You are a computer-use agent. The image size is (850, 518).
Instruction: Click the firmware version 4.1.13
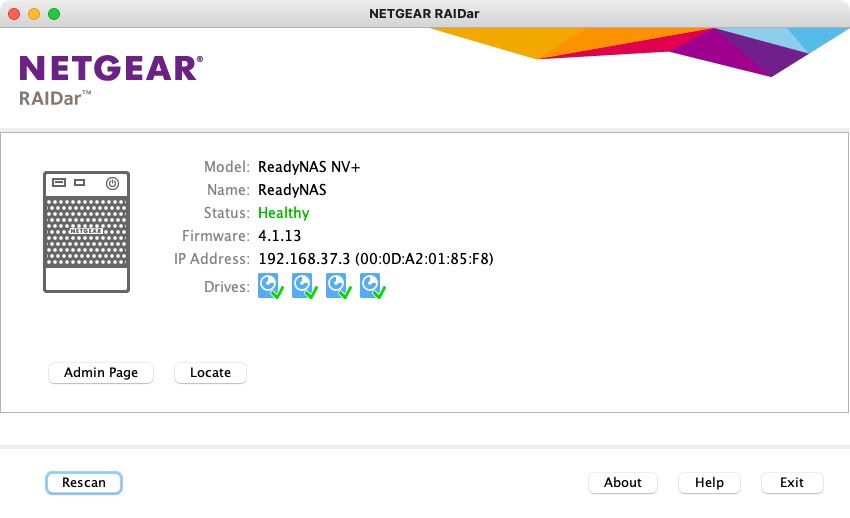(x=279, y=236)
